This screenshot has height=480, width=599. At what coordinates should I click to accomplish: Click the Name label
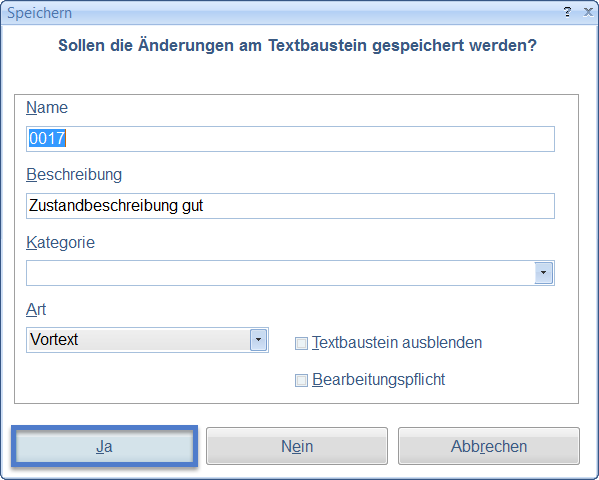(47, 107)
